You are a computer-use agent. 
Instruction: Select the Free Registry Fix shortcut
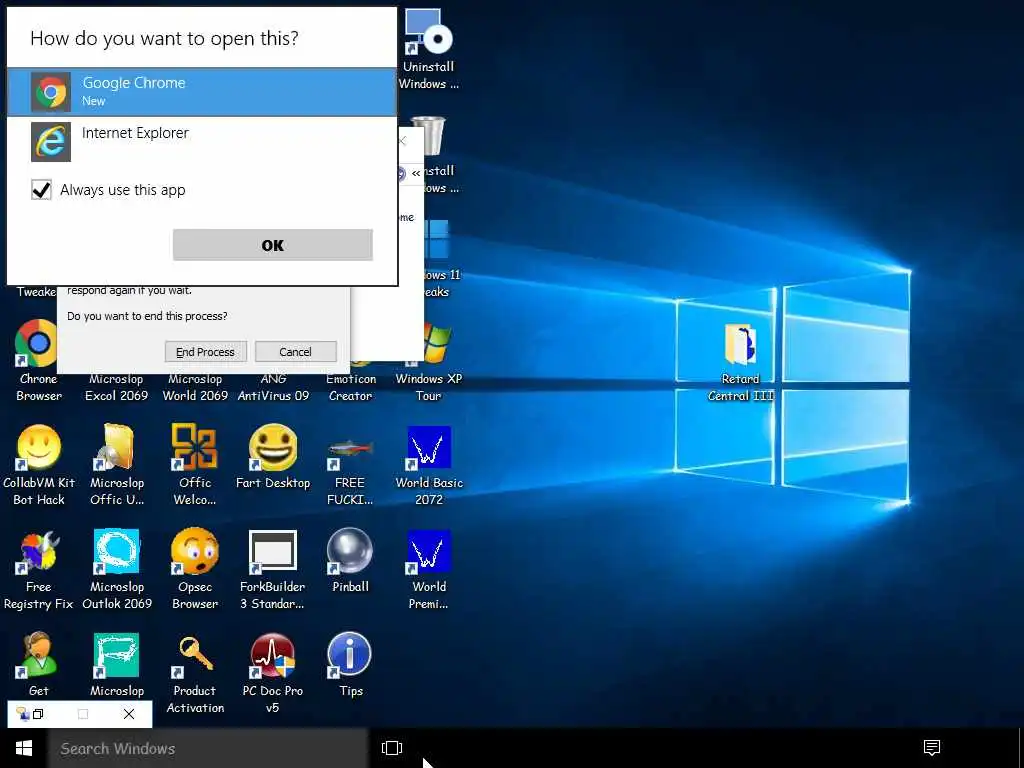(39, 569)
